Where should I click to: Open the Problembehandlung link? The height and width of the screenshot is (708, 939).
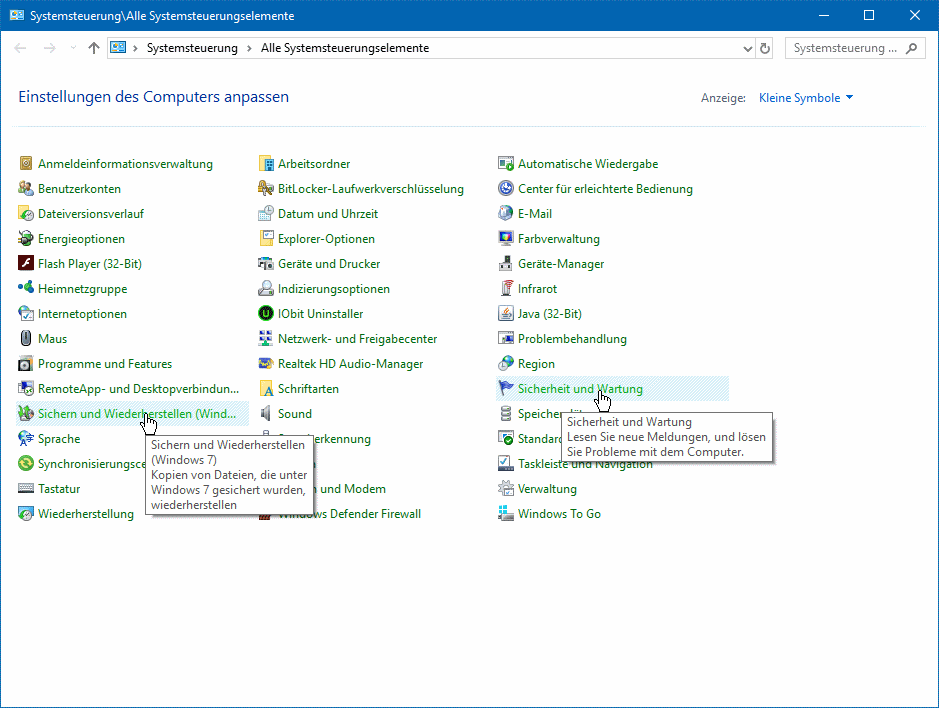(572, 339)
